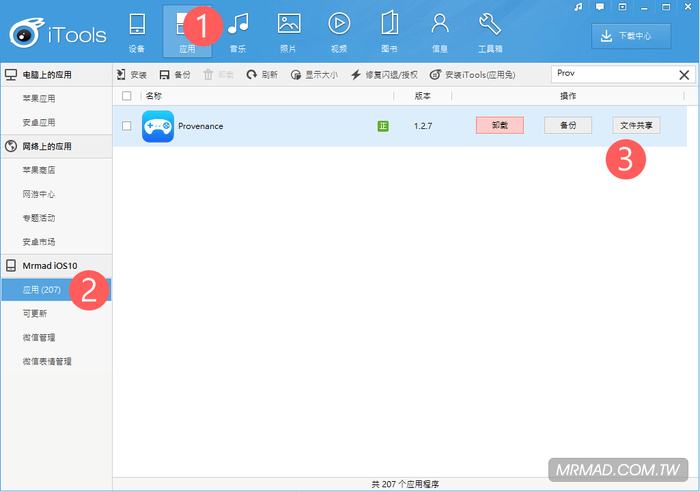
Task: Open the 设备 (Device) tab icon
Action: tap(137, 25)
